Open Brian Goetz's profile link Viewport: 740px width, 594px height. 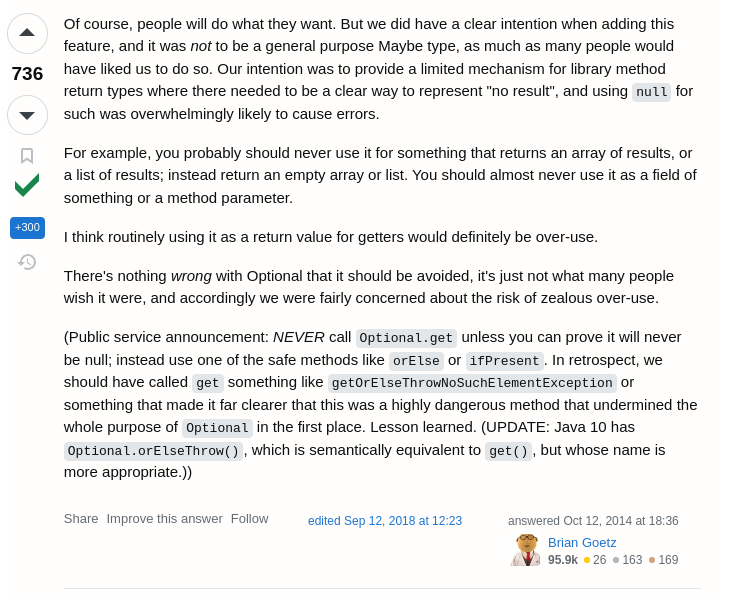[582, 543]
